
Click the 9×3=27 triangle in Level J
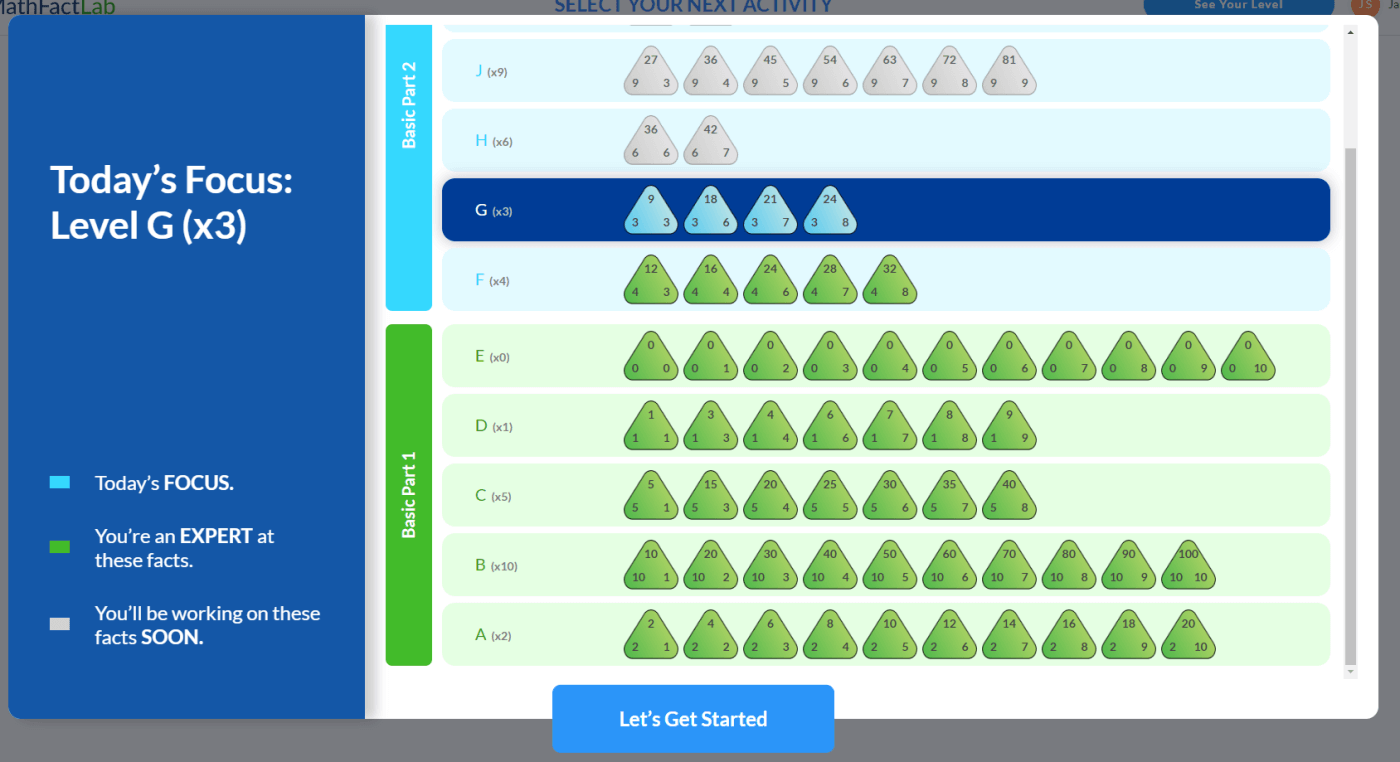coord(651,72)
